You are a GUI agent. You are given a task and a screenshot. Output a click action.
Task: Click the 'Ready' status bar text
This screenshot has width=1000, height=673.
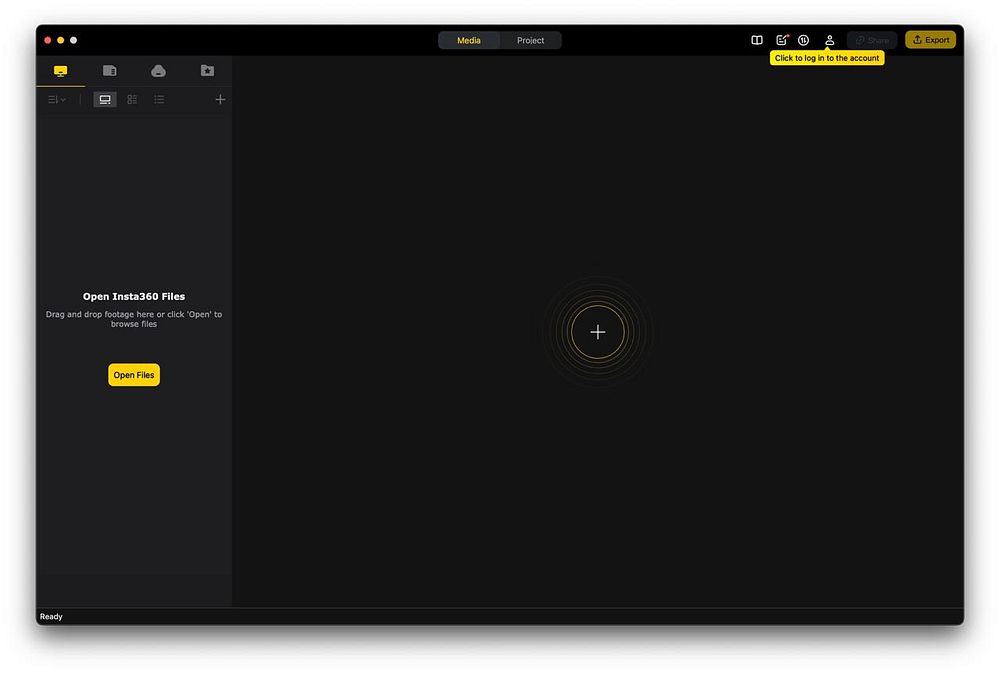click(x=51, y=617)
